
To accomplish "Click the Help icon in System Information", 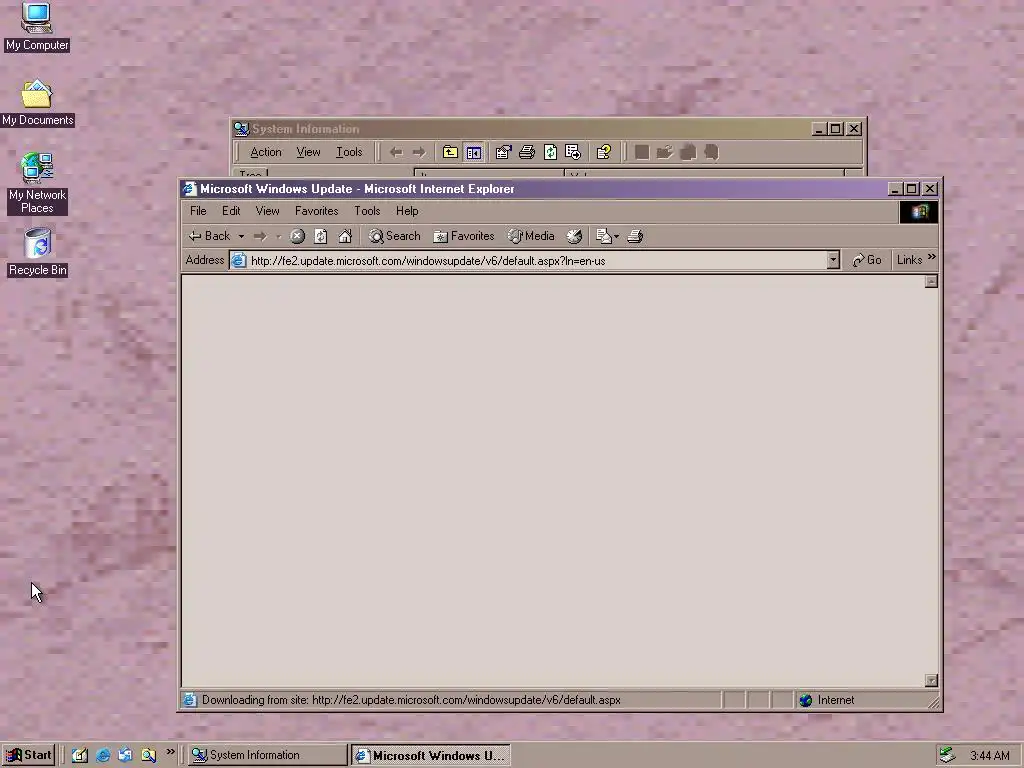I will [x=603, y=152].
